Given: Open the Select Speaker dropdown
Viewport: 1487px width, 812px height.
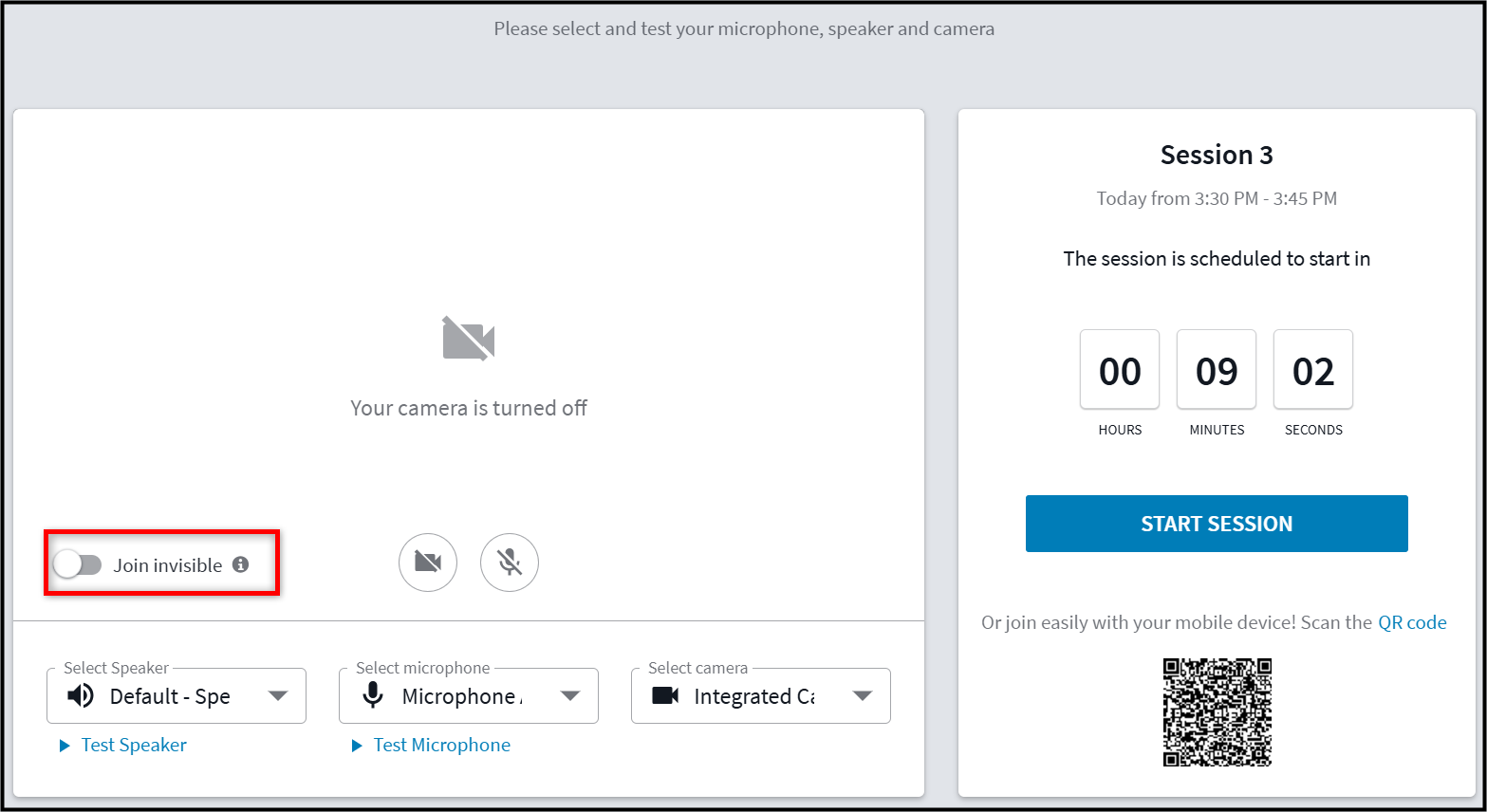Looking at the screenshot, I should [177, 696].
